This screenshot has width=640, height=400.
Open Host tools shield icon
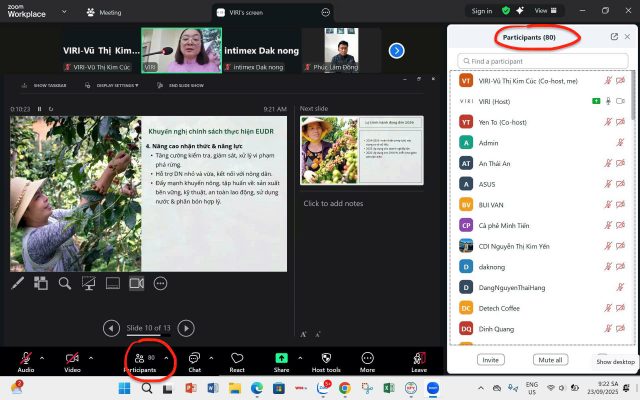(326, 358)
